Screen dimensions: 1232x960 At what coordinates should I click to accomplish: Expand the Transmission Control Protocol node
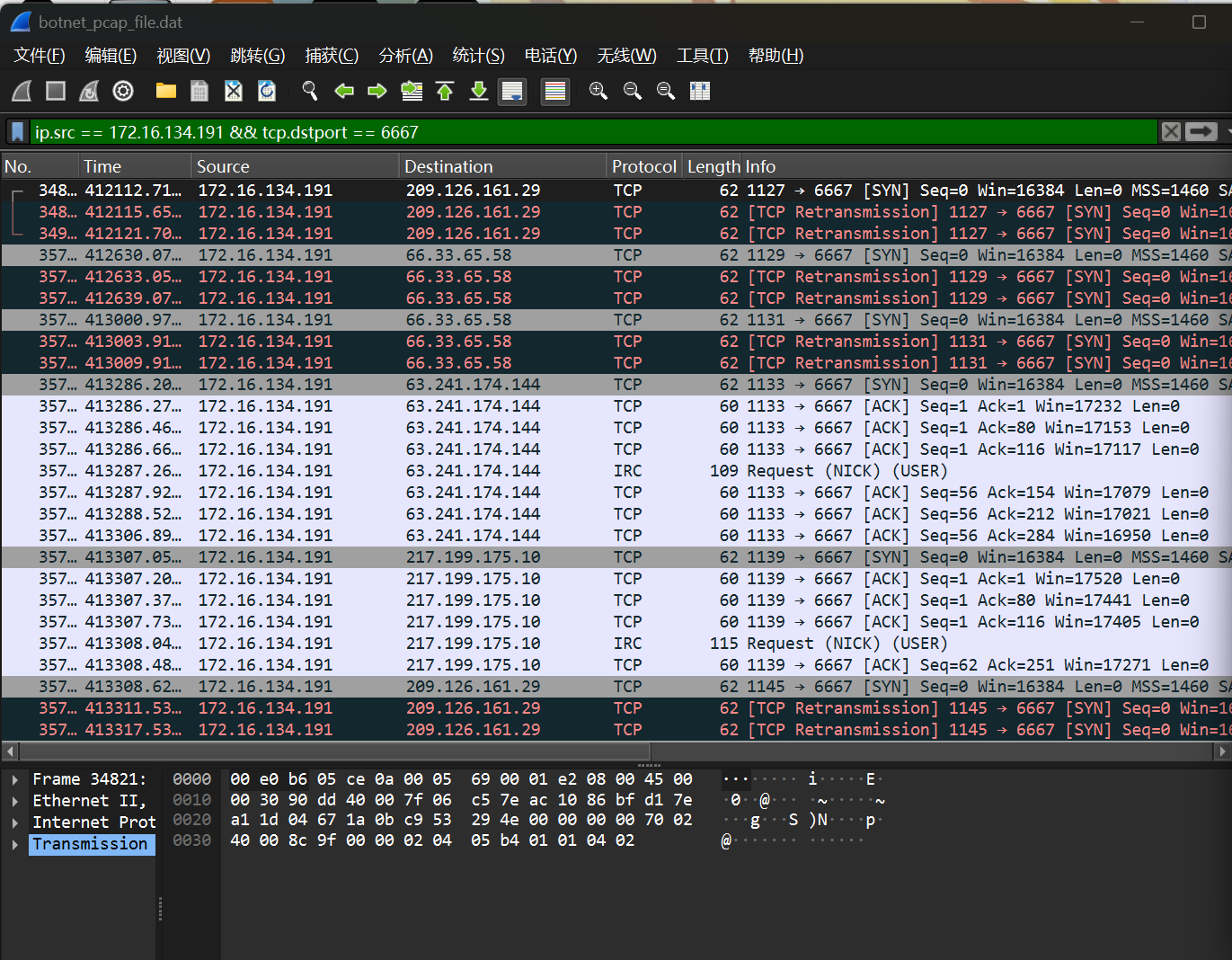(15, 844)
